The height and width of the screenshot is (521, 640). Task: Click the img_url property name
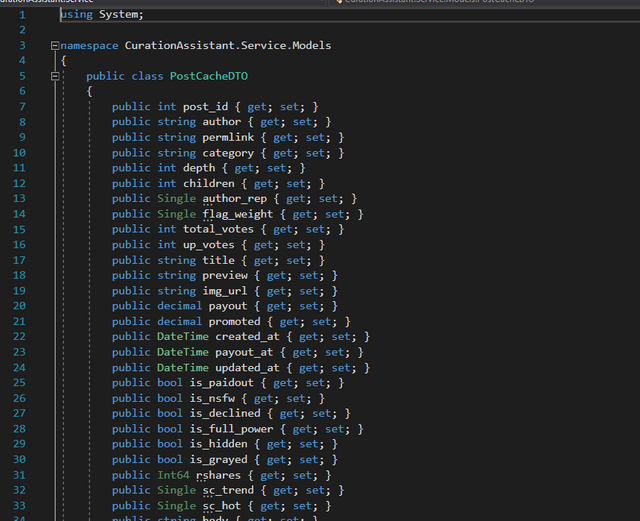click(225, 291)
